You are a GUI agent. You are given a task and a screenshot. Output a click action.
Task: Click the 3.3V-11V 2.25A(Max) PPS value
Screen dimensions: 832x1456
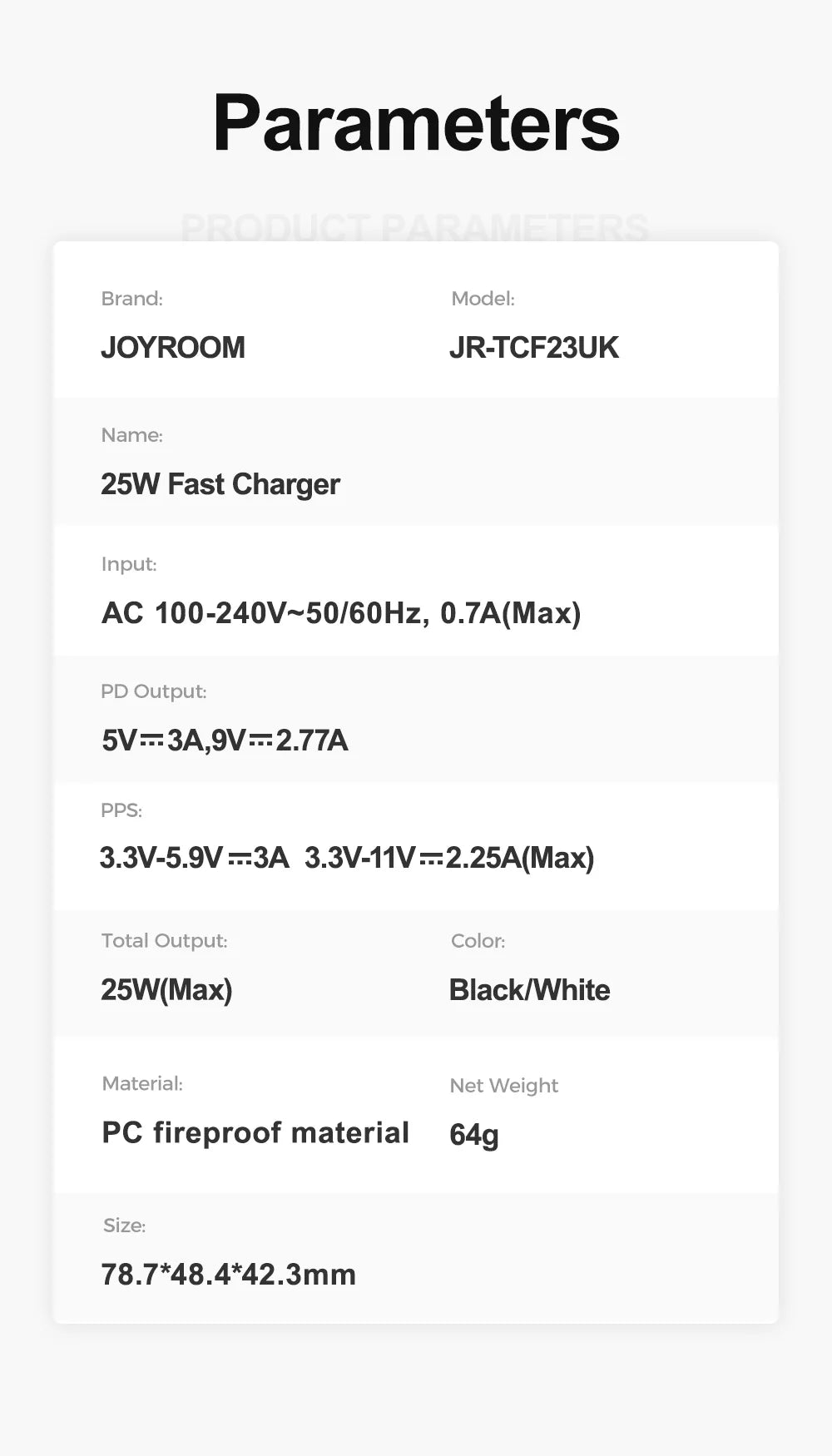click(449, 857)
